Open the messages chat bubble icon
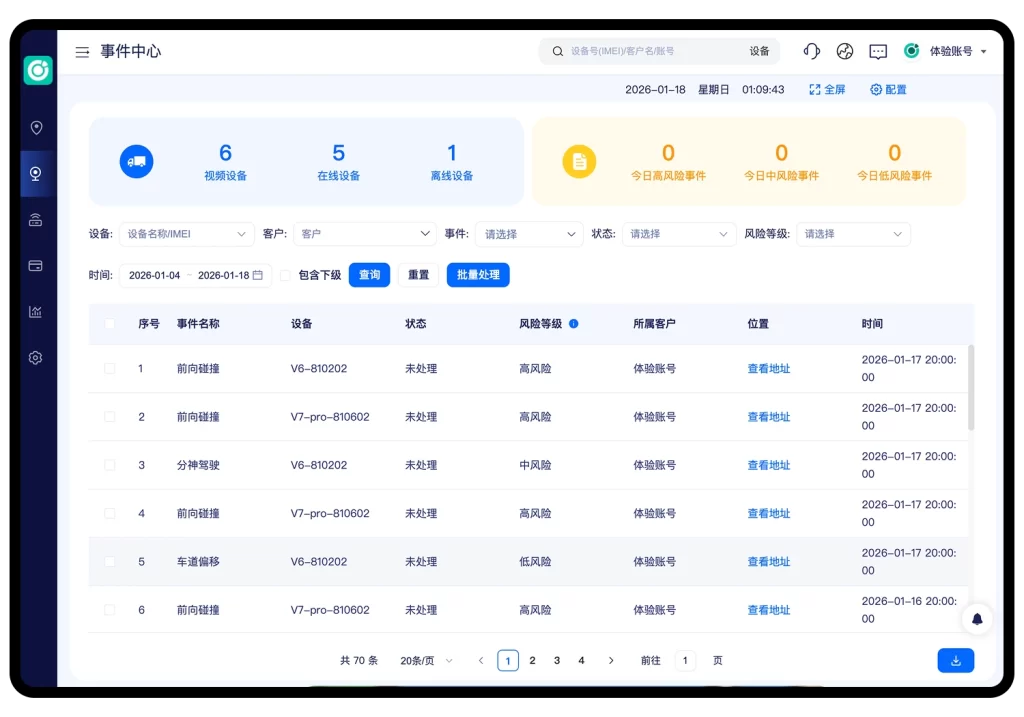Image resolution: width=1024 pixels, height=717 pixels. (878, 51)
